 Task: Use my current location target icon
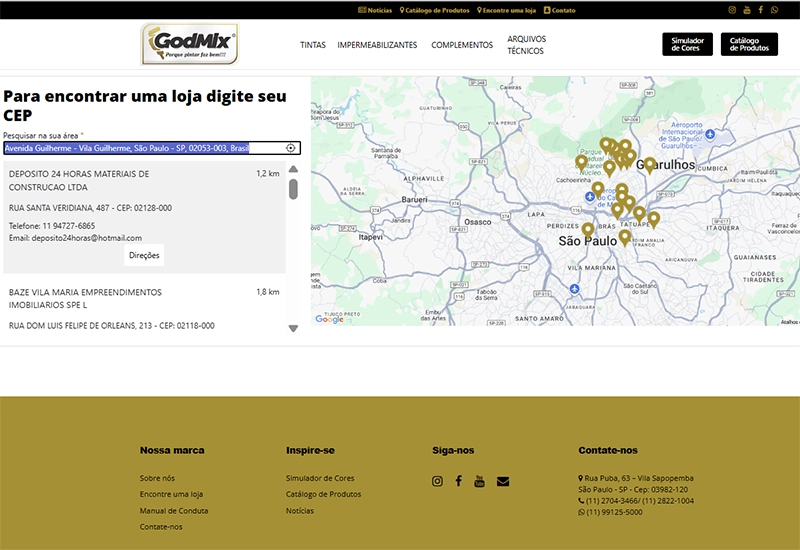pyautogui.click(x=290, y=148)
